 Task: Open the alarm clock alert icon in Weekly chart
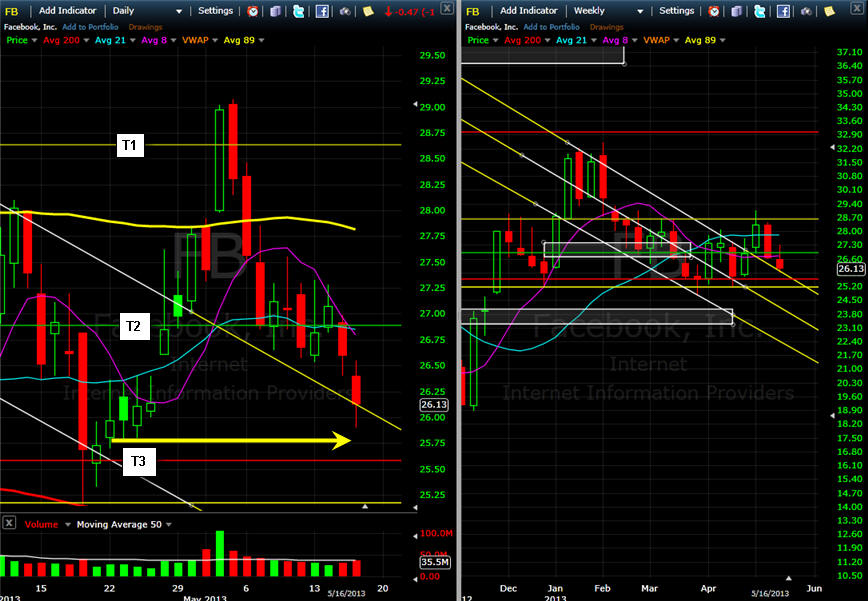click(x=714, y=11)
